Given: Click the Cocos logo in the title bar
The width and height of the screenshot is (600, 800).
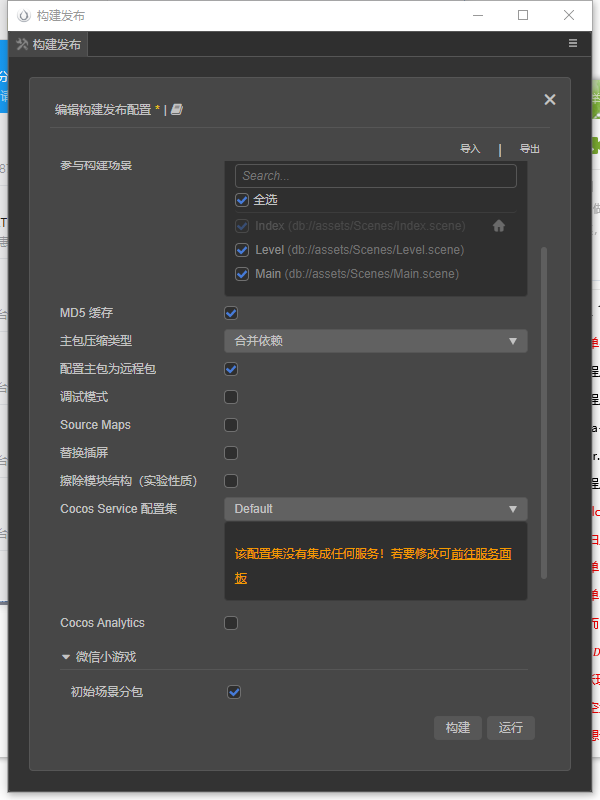Looking at the screenshot, I should (23, 16).
